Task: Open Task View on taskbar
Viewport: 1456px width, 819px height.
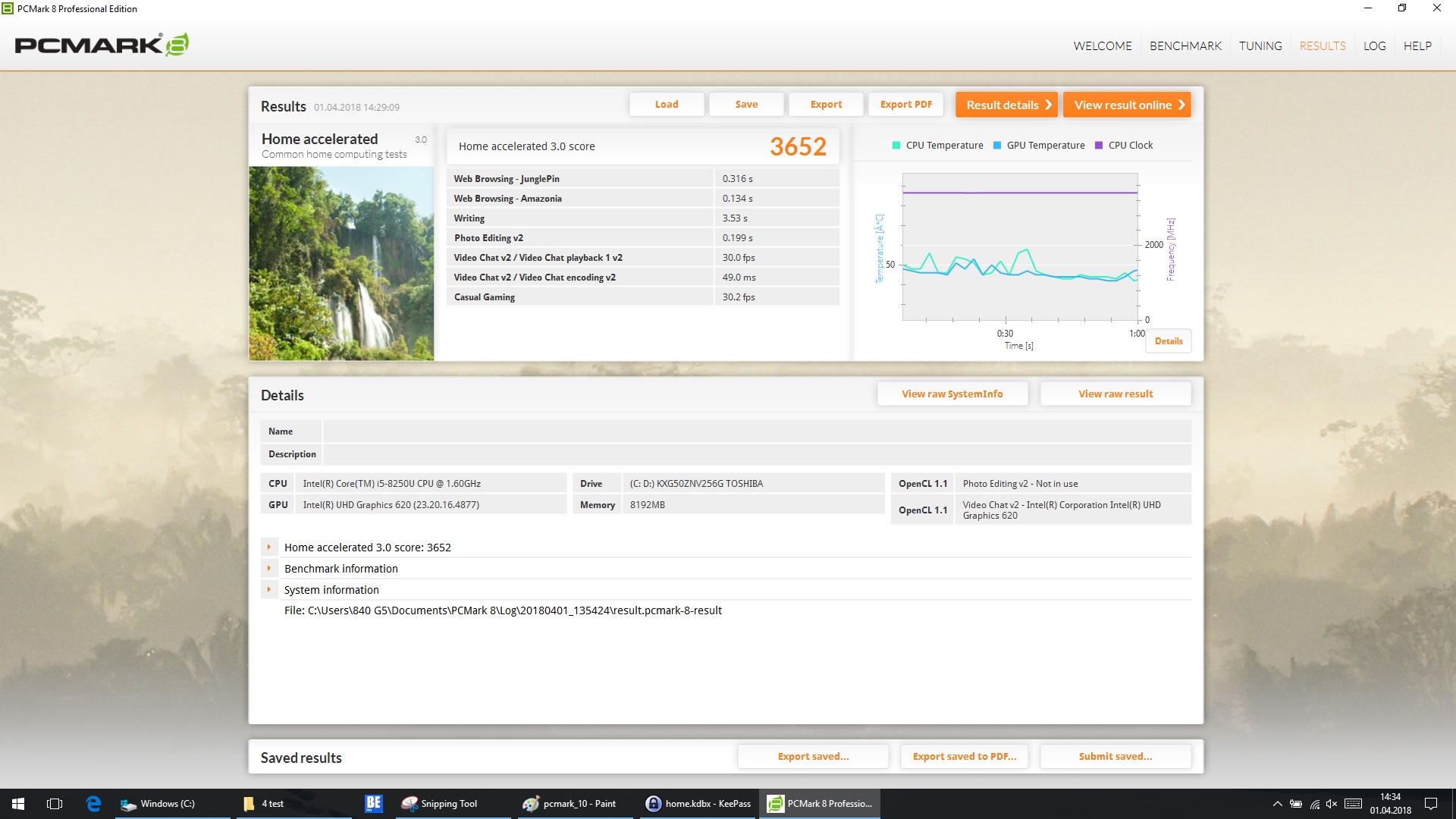Action: pyautogui.click(x=55, y=804)
